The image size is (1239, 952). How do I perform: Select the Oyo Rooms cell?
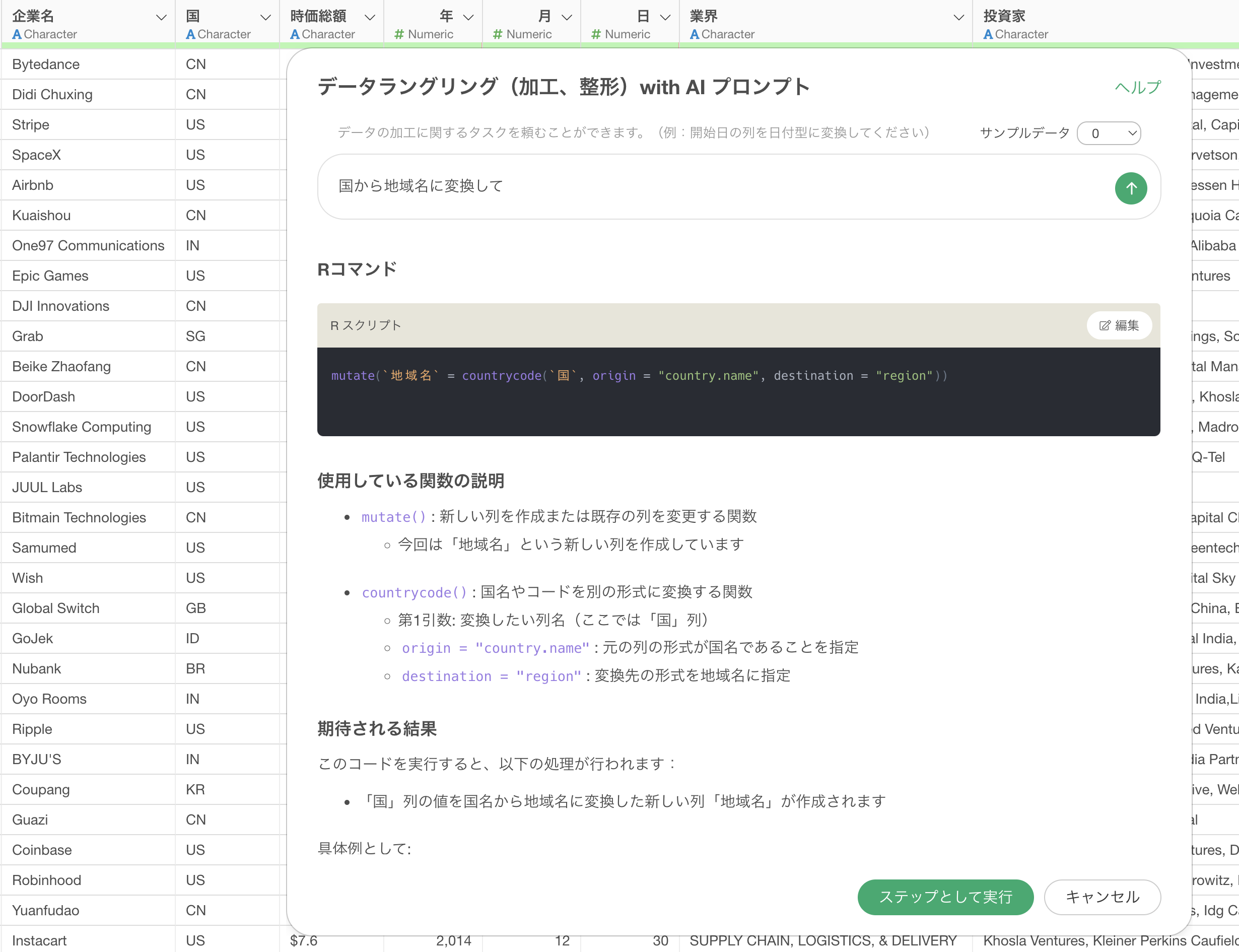(88, 699)
